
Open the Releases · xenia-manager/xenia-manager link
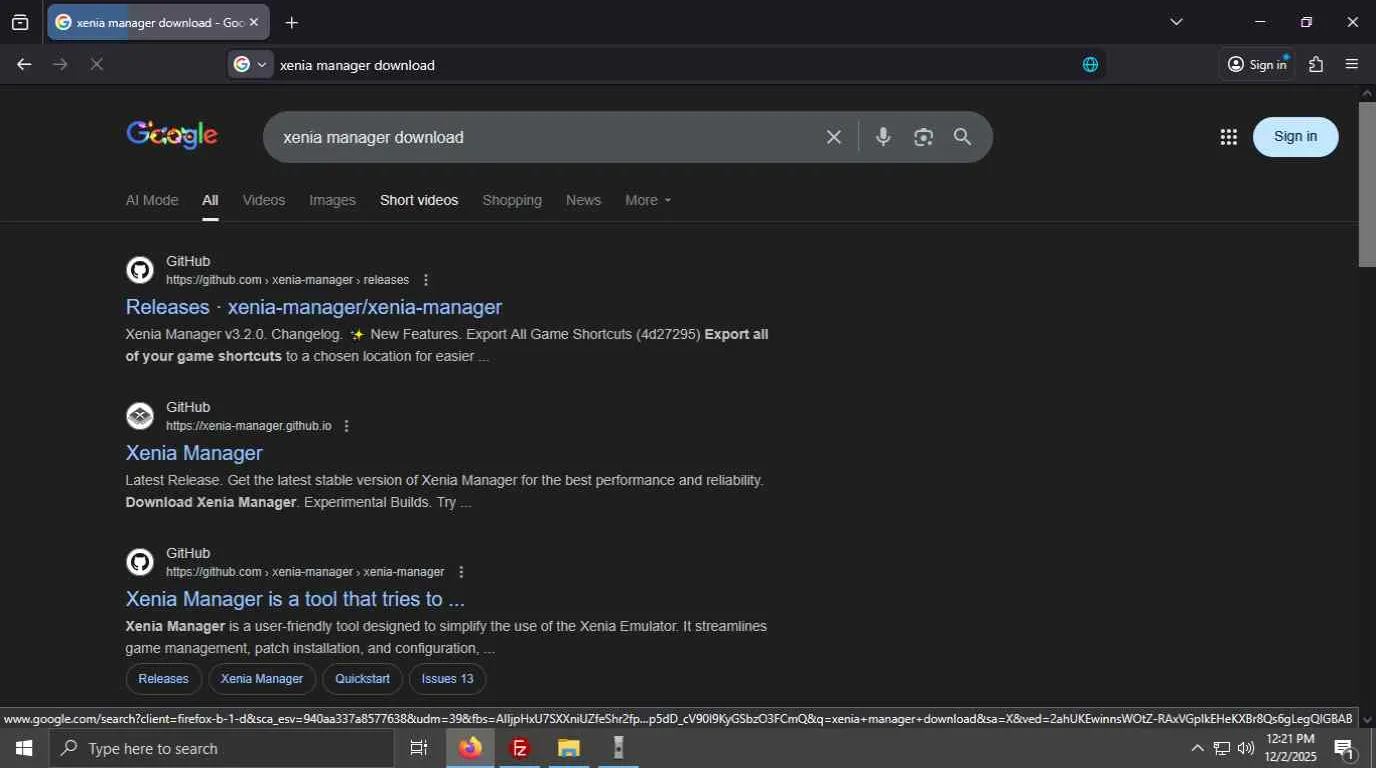[x=313, y=307]
